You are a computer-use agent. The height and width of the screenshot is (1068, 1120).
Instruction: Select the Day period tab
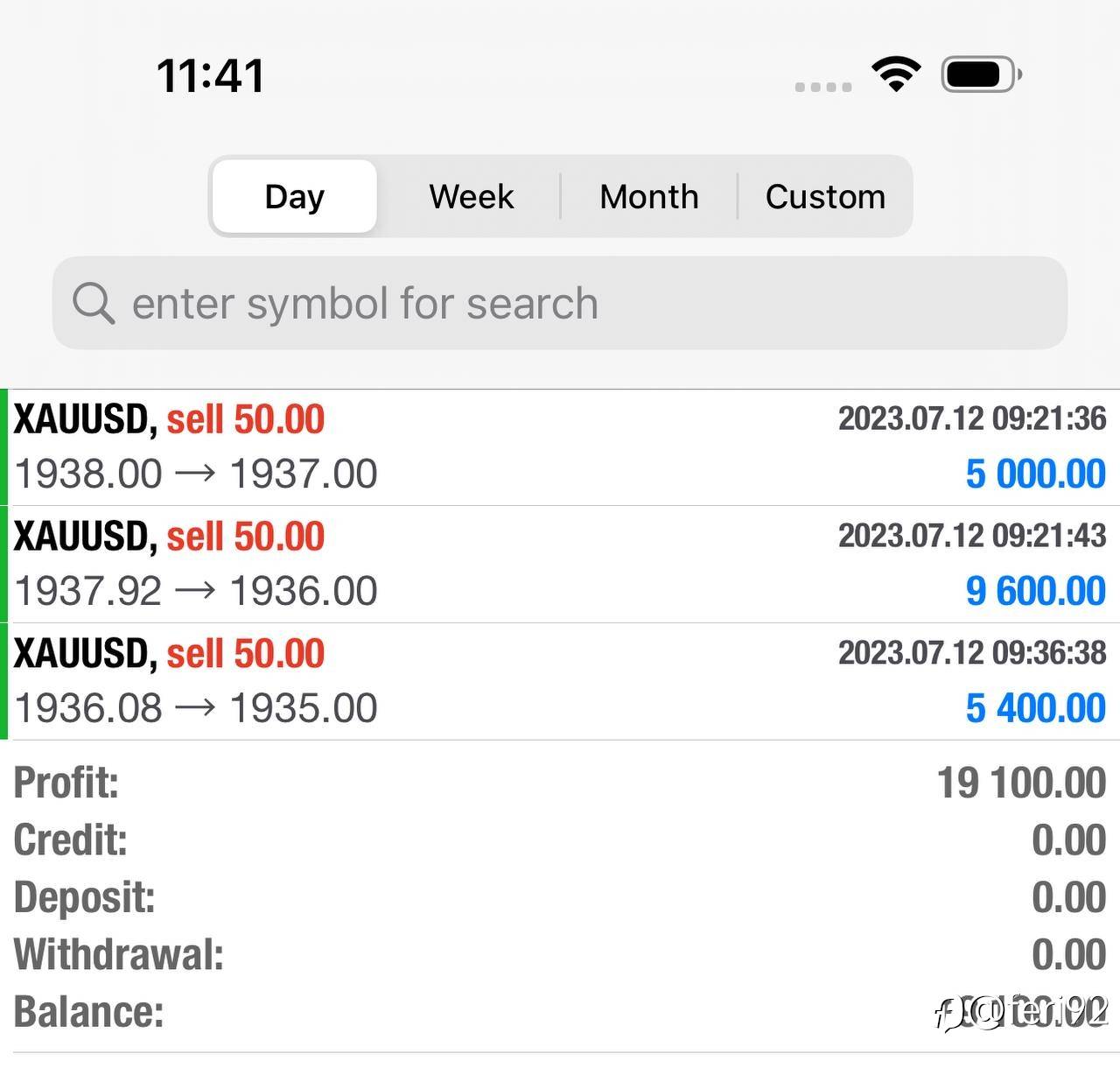(295, 196)
